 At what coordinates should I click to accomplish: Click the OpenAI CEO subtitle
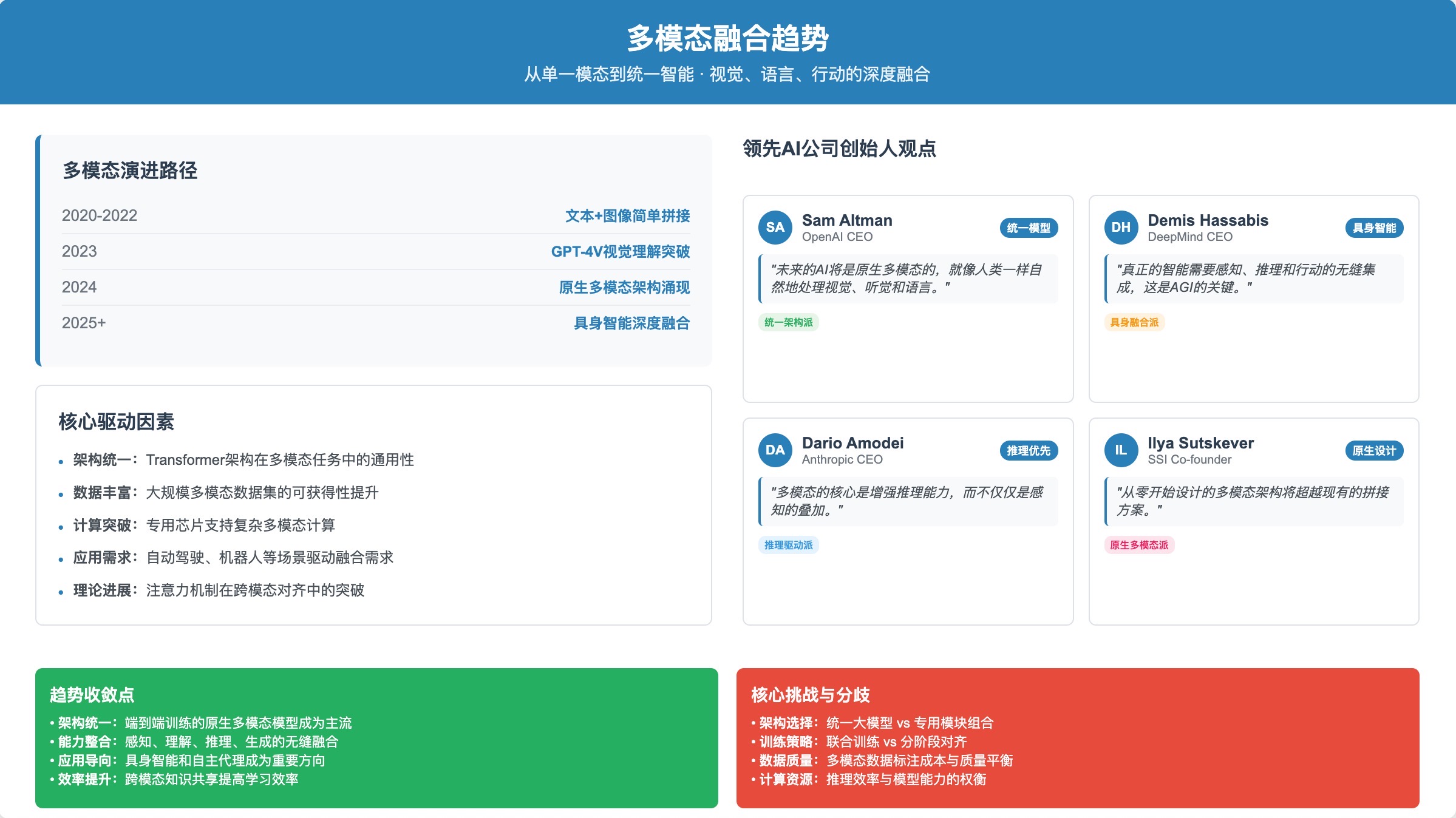click(x=837, y=237)
